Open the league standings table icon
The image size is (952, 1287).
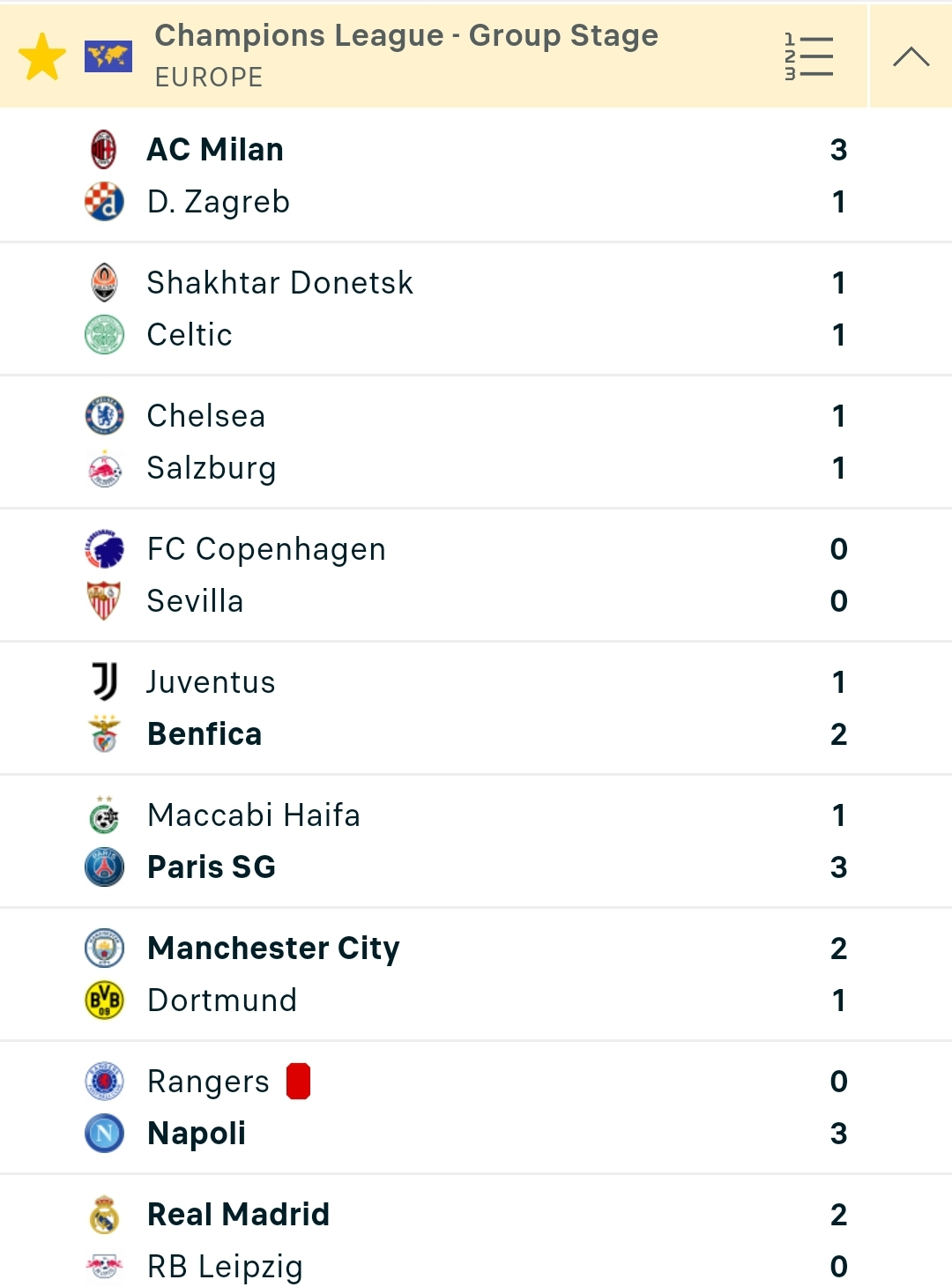pyautogui.click(x=808, y=57)
